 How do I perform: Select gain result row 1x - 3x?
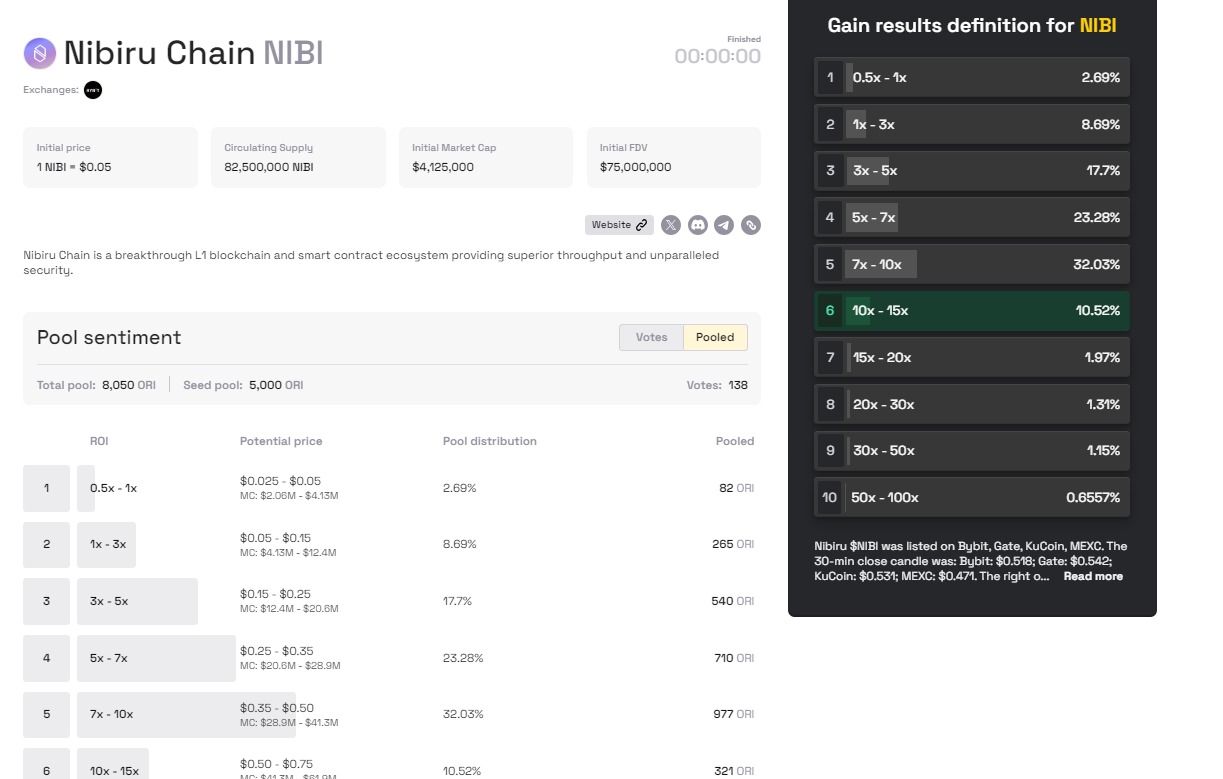[x=972, y=124]
